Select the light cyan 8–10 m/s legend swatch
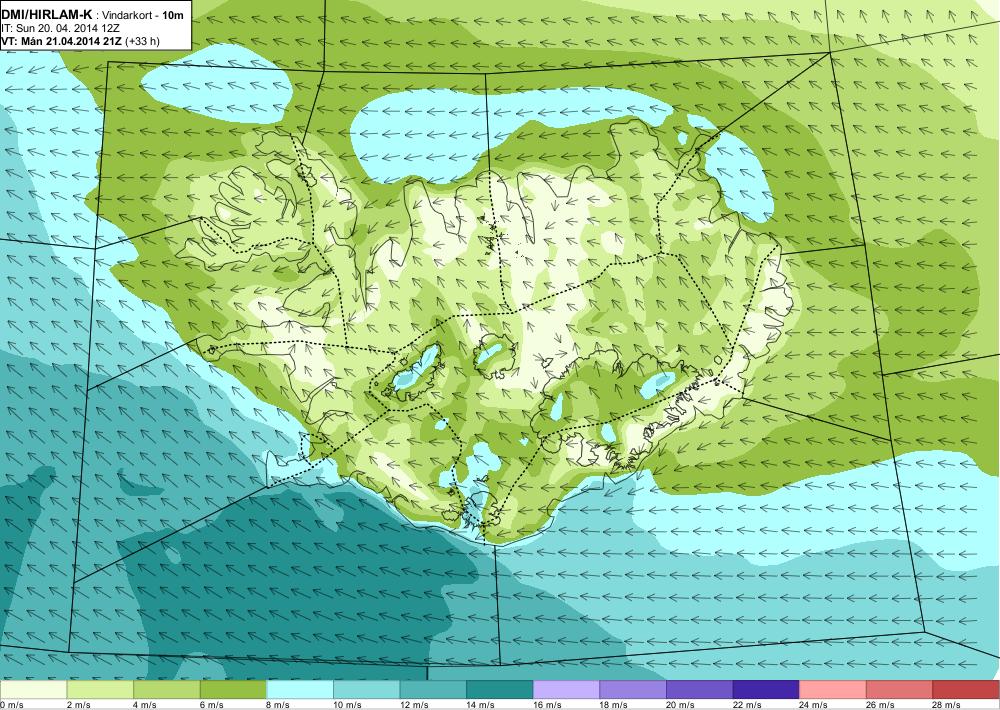This screenshot has height=710, width=1000. click(300, 690)
